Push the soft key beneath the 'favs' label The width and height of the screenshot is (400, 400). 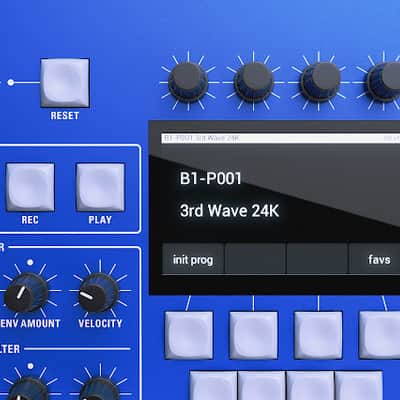(380, 335)
